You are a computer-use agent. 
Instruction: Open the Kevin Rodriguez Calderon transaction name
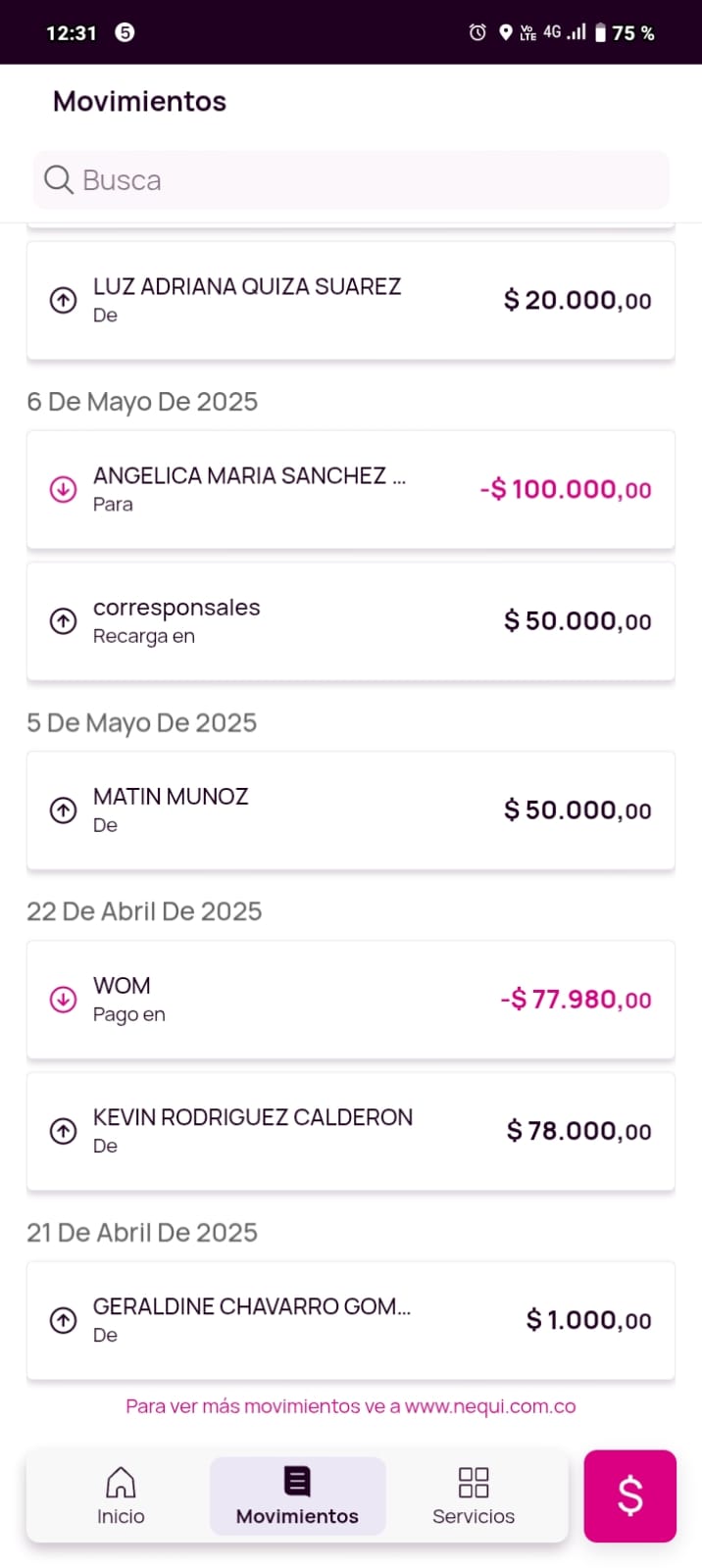[x=253, y=1117]
